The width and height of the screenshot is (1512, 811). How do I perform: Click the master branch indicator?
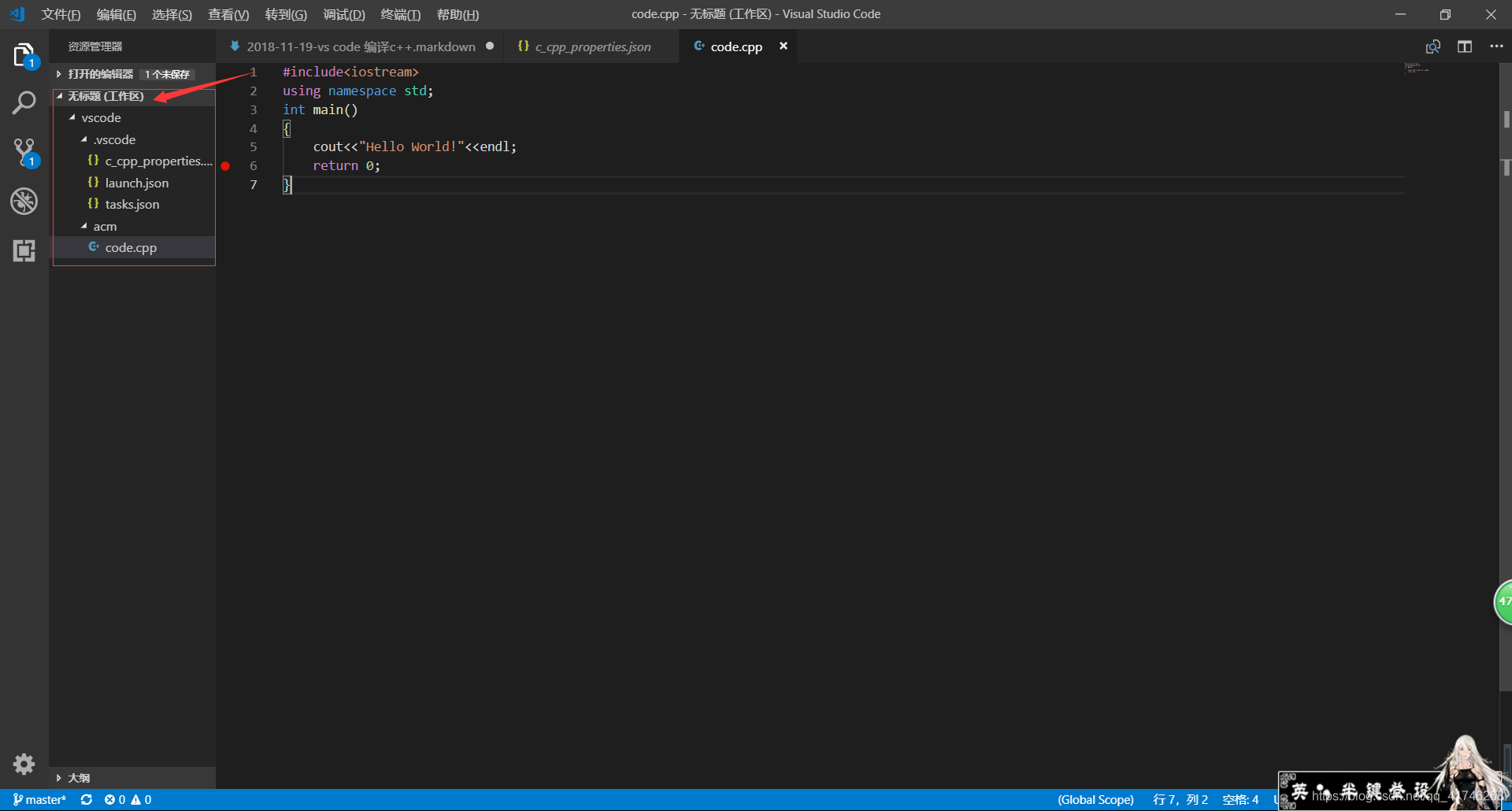coord(40,799)
